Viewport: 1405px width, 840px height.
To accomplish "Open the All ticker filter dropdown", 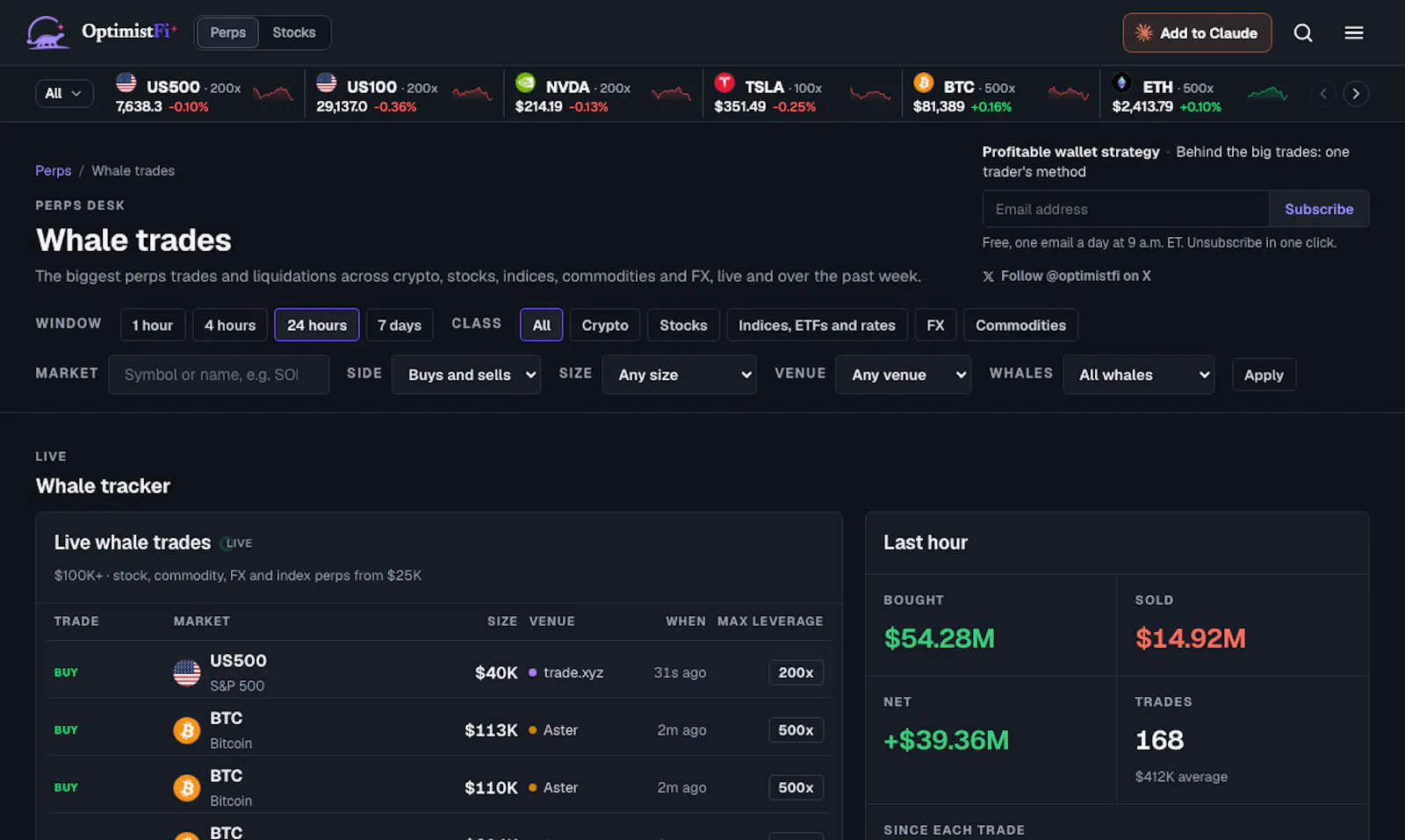I will [64, 93].
